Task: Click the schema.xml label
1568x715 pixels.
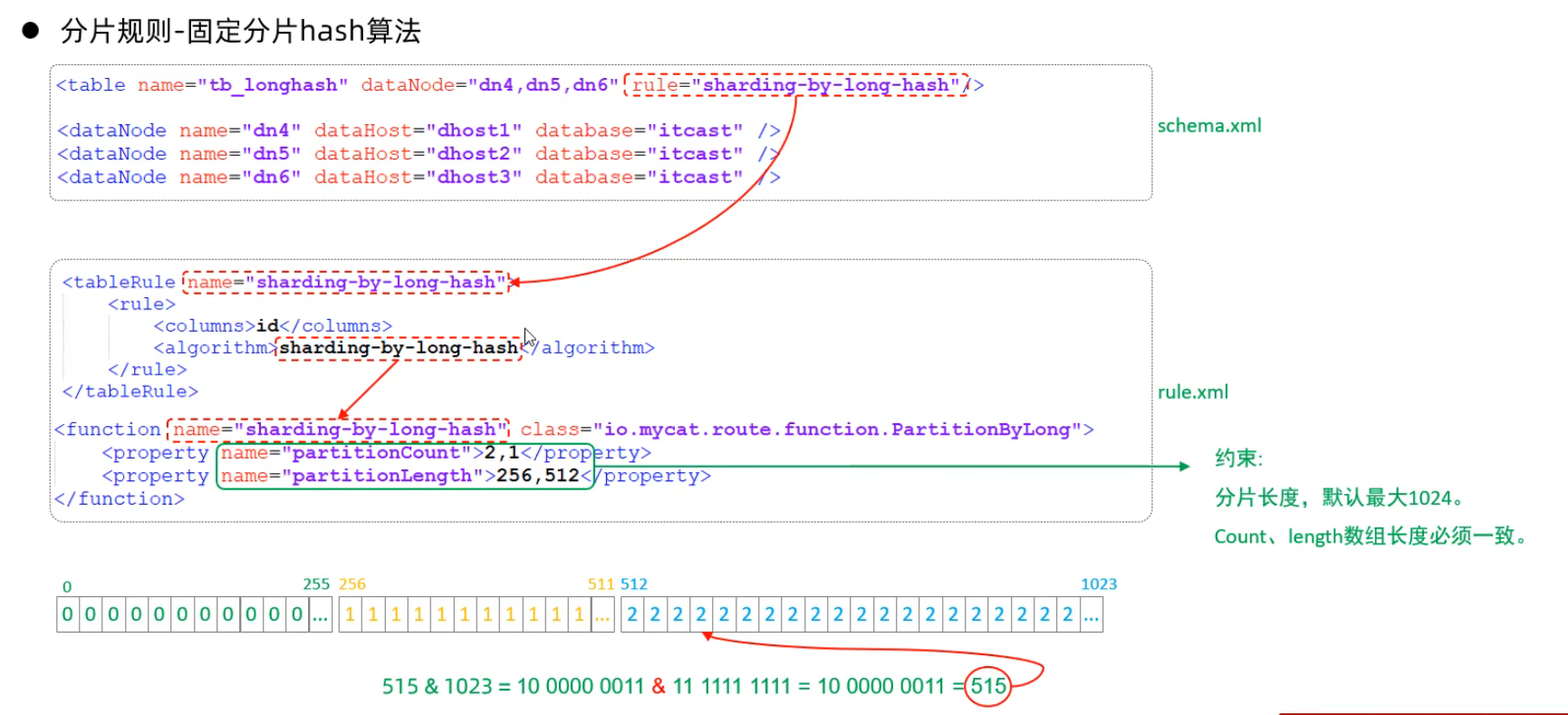Action: (x=1208, y=126)
